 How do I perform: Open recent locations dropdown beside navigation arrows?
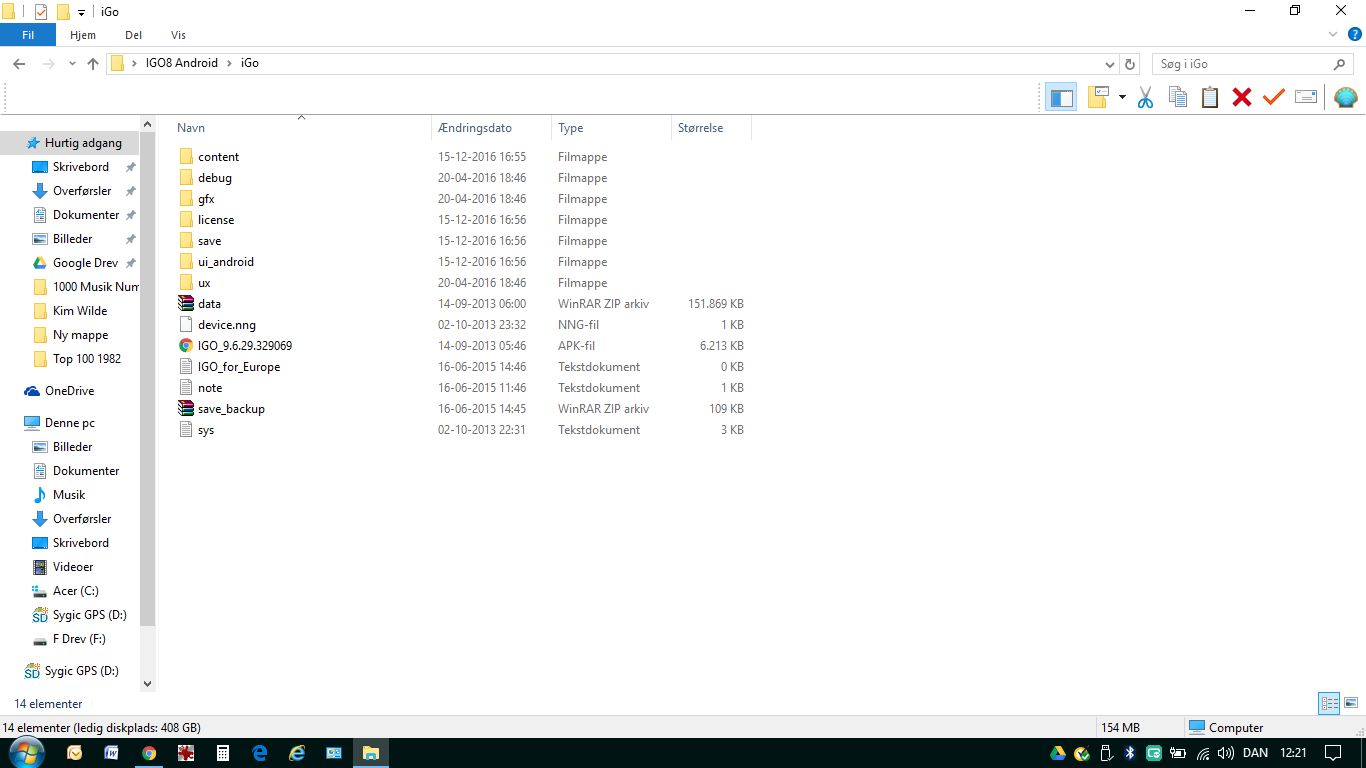coord(72,63)
